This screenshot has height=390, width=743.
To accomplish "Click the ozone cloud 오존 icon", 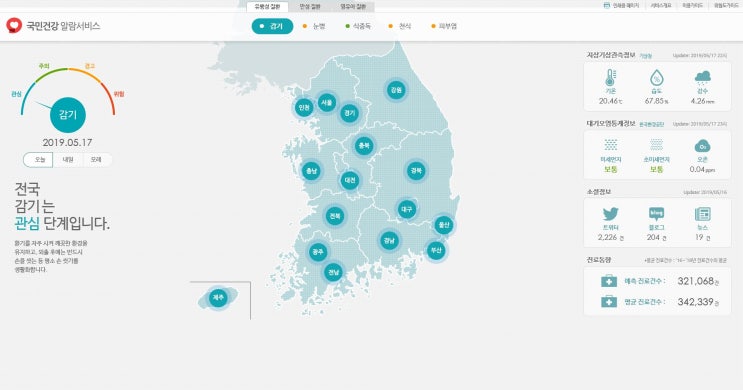I will point(702,145).
